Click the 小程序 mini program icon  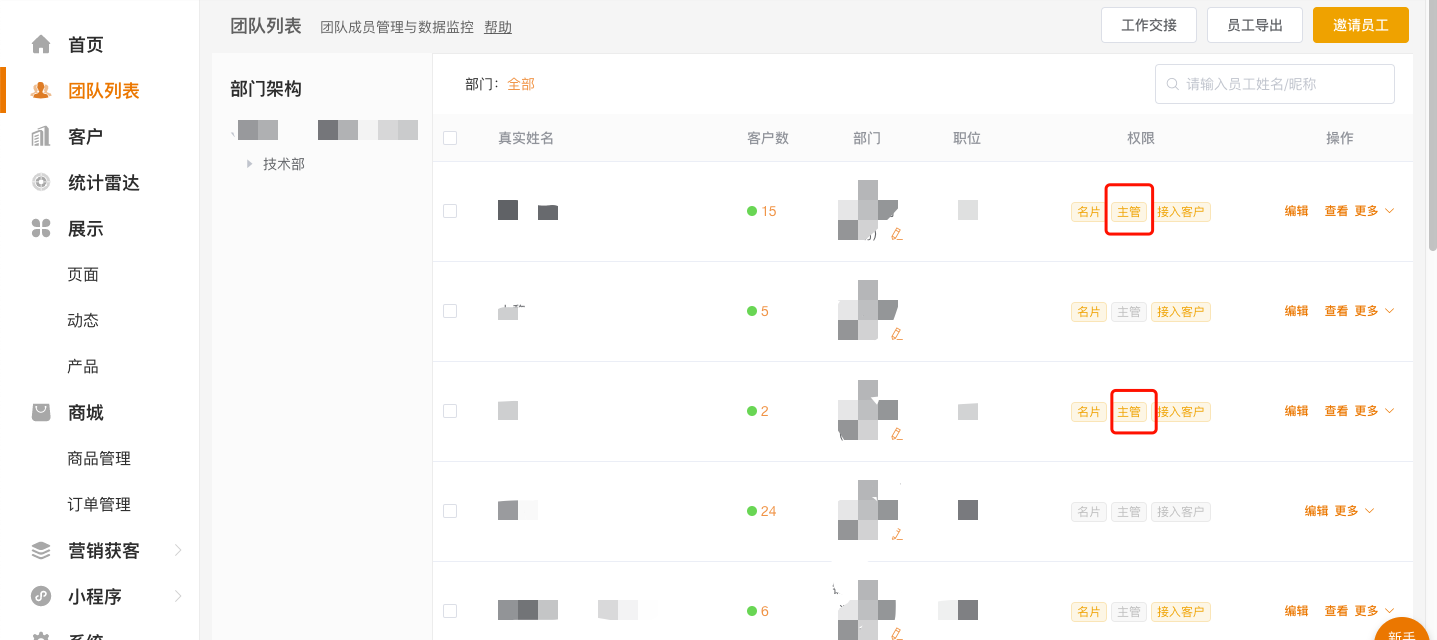point(41,597)
